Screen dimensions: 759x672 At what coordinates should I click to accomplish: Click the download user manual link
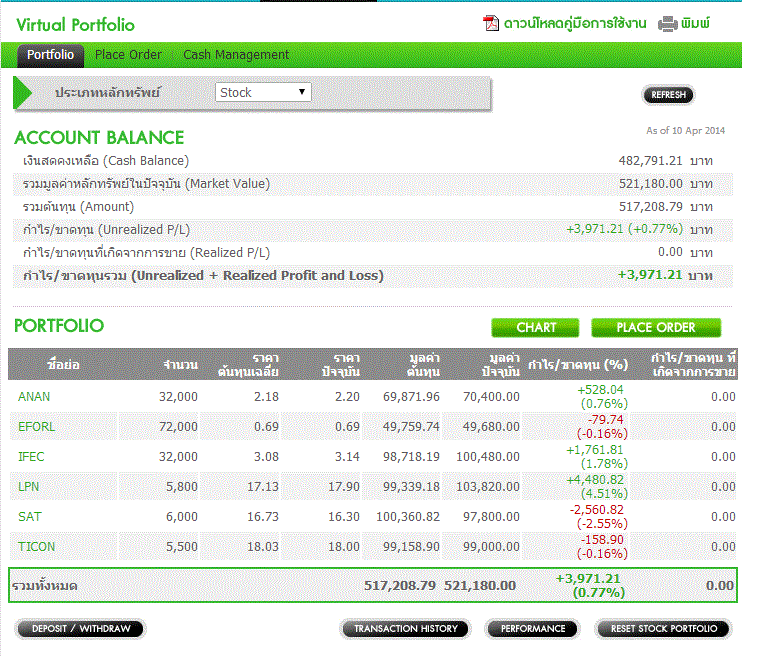(x=575, y=23)
